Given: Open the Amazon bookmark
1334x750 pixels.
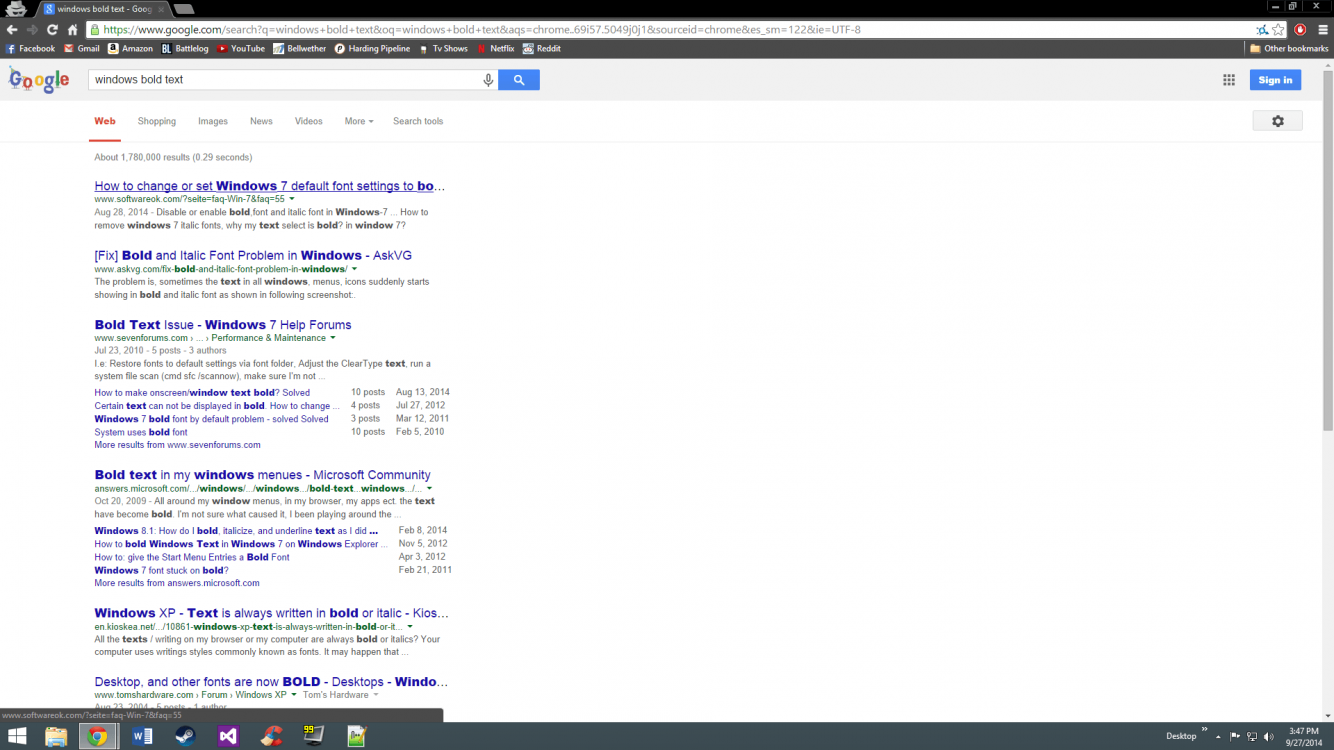Looking at the screenshot, I should (131, 48).
